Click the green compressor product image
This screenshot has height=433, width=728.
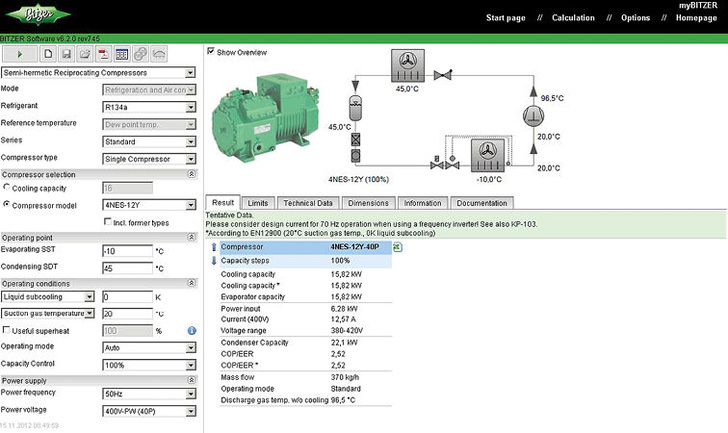click(x=266, y=117)
